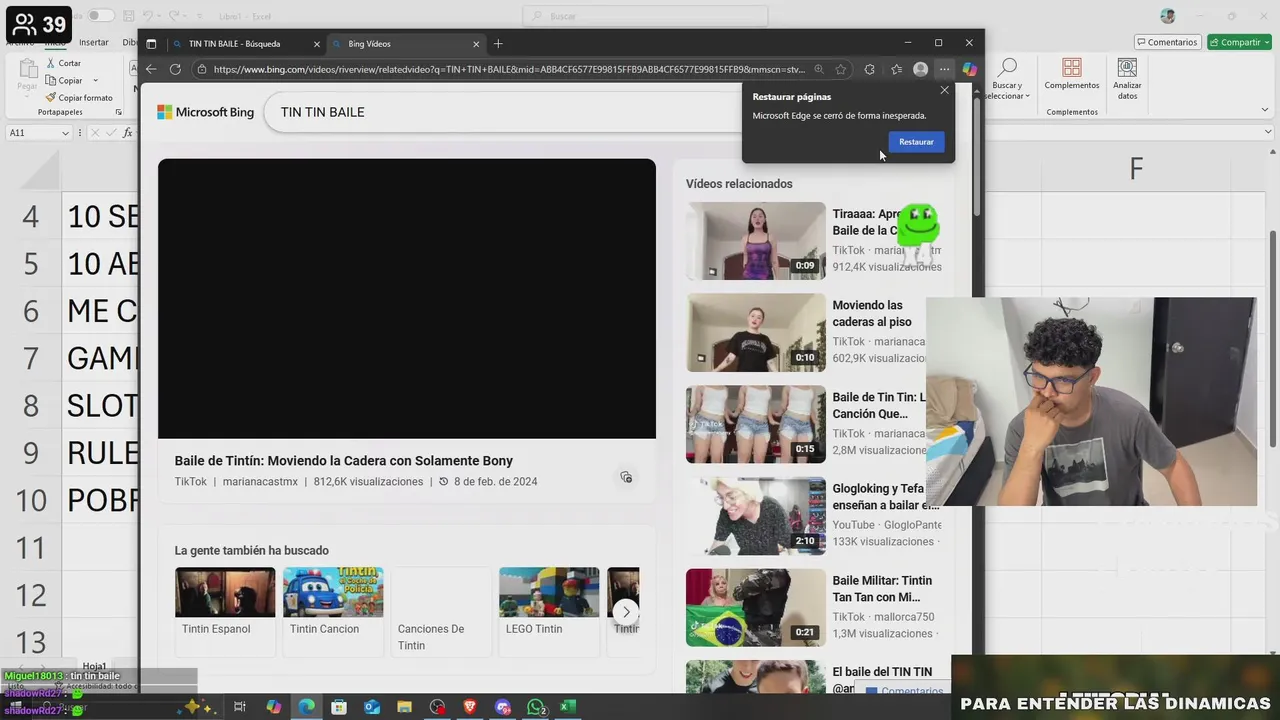Select Excel column F header
1280x720 pixels.
click(1136, 169)
